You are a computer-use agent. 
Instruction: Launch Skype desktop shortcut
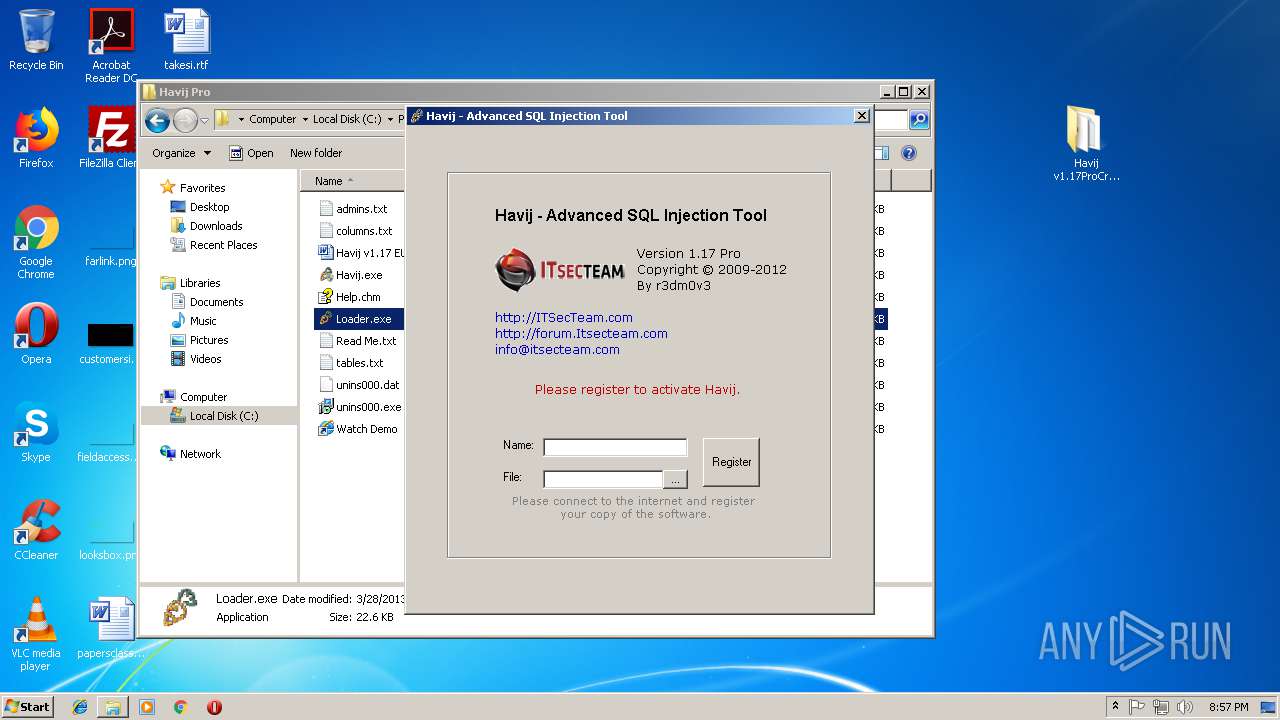(36, 432)
